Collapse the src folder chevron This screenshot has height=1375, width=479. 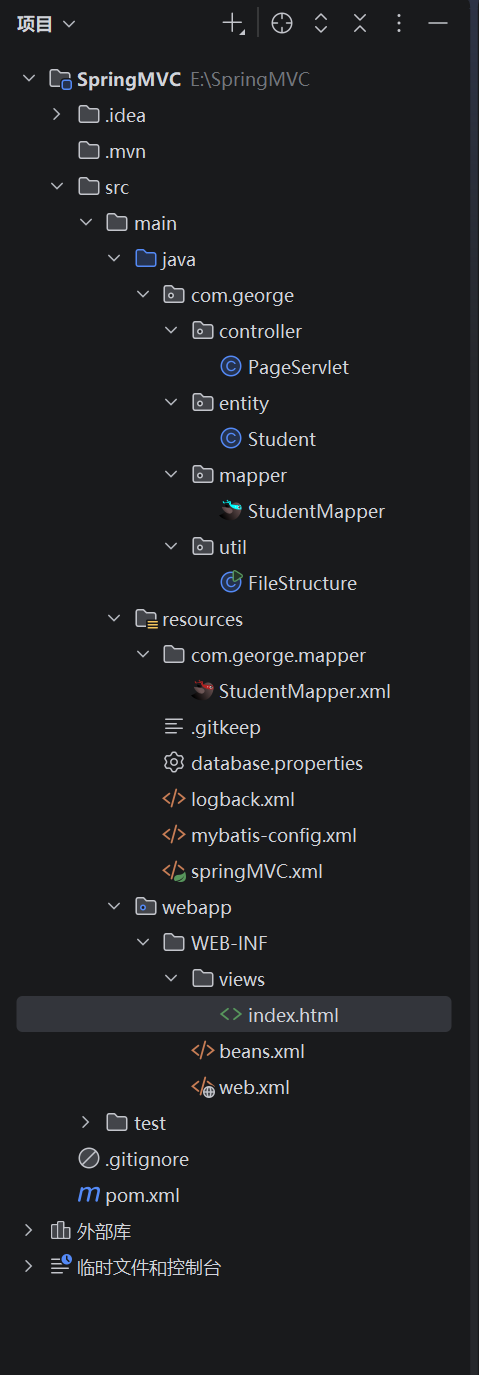[57, 187]
